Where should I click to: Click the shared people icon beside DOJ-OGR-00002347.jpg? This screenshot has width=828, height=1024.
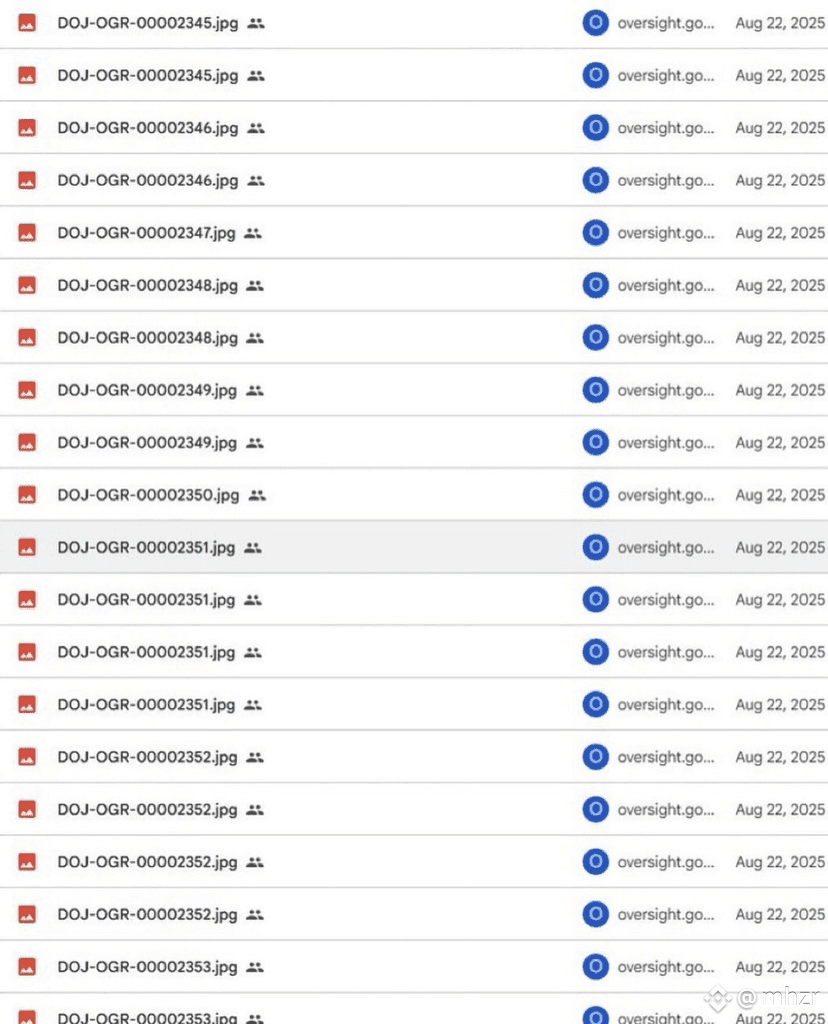[x=252, y=233]
